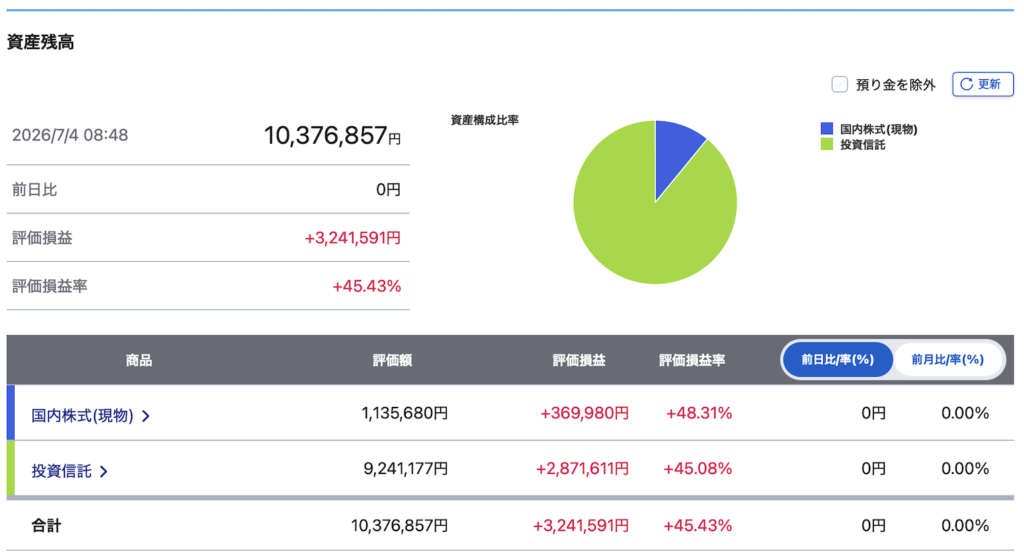This screenshot has width=1024, height=556.
Task: Click the summary 評価損益 value +3,241,591円
Action: pyautogui.click(x=353, y=238)
